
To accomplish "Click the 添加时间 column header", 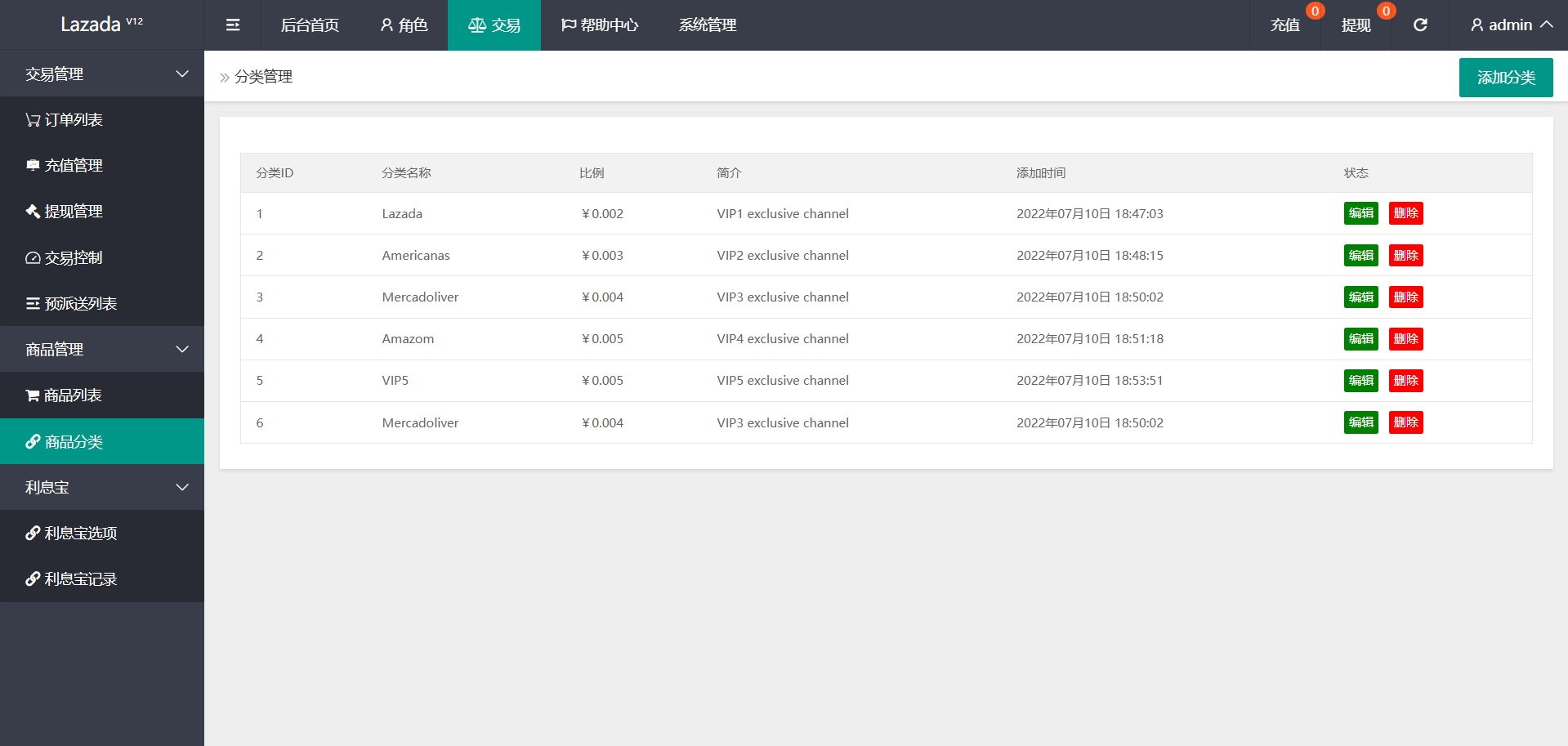I will tap(1041, 173).
